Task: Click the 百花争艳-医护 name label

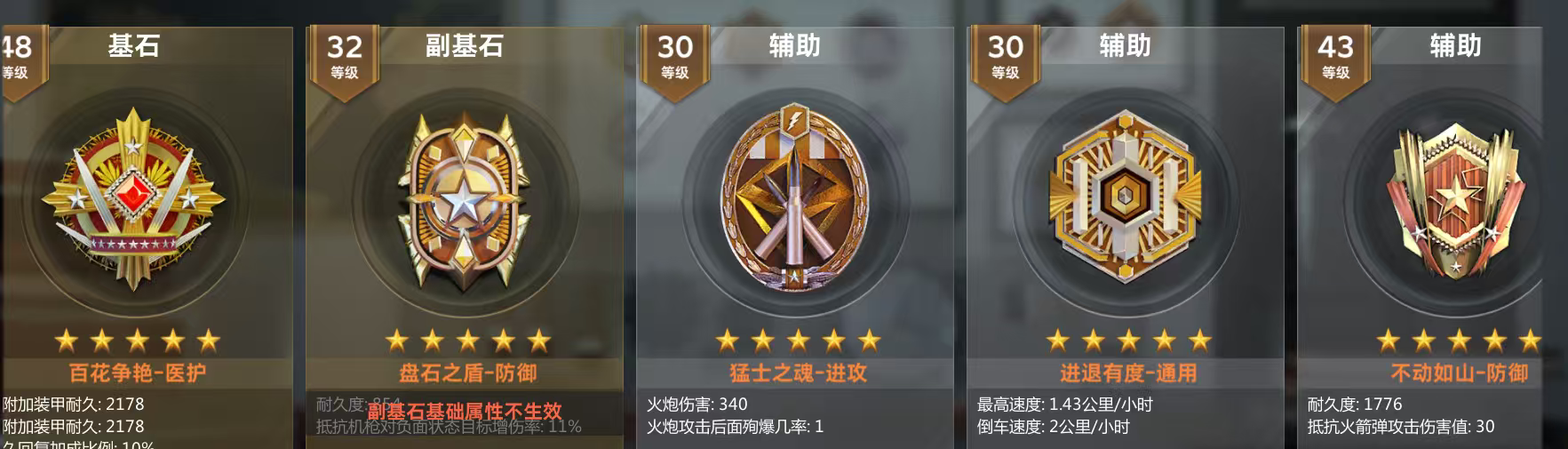Action: pos(137,373)
